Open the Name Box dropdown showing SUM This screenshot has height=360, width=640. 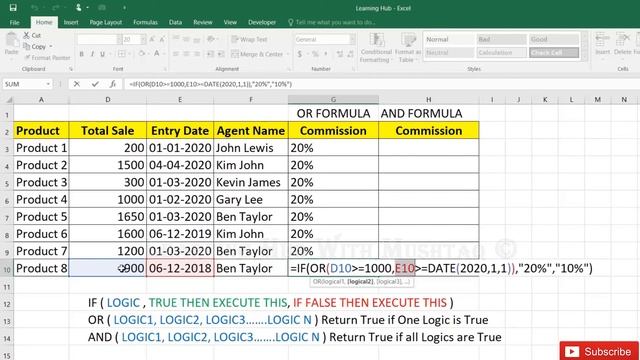[48, 84]
